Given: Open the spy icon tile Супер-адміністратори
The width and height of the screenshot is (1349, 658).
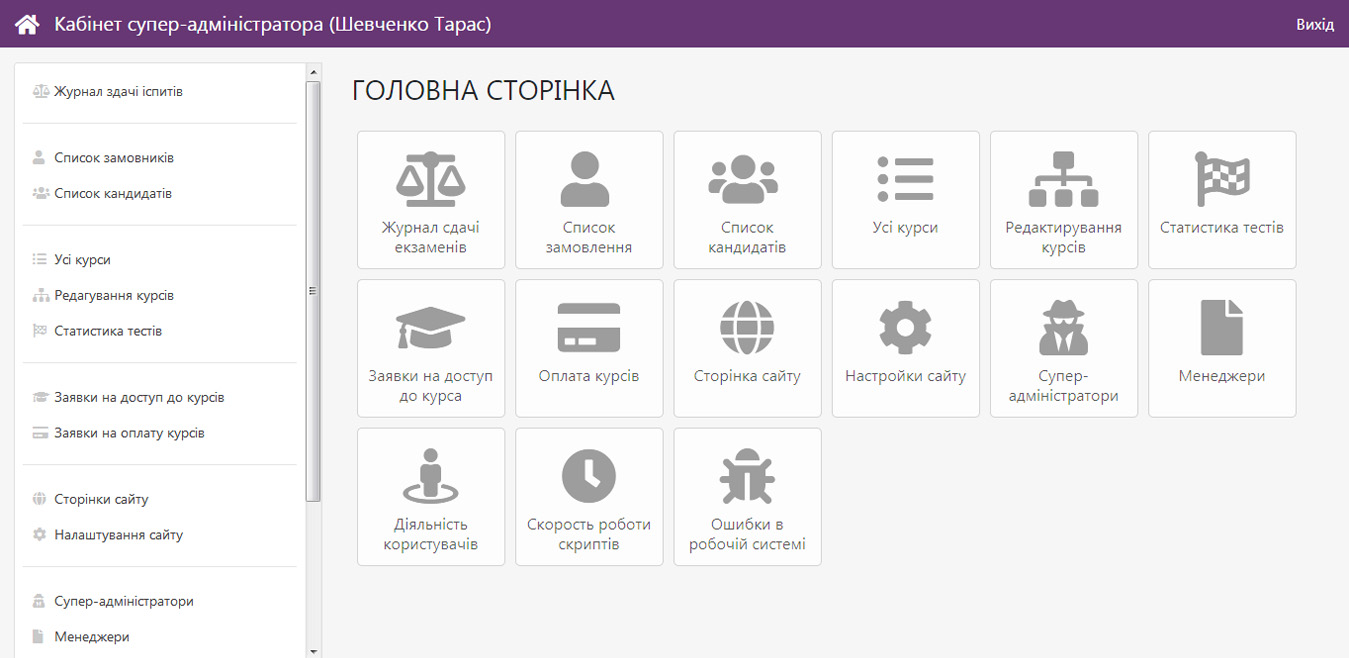Looking at the screenshot, I should click(x=1063, y=348).
